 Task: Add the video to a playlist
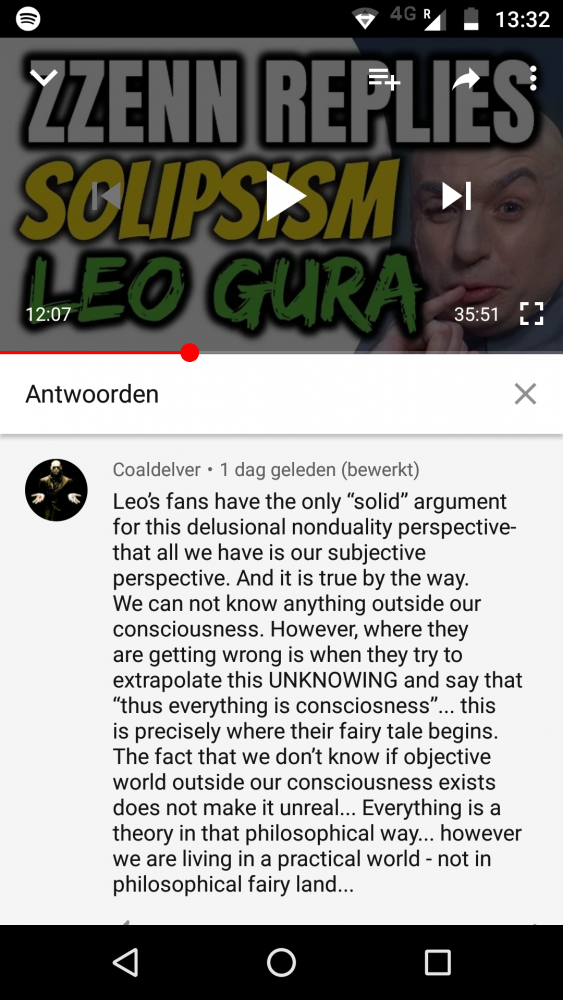click(x=384, y=78)
